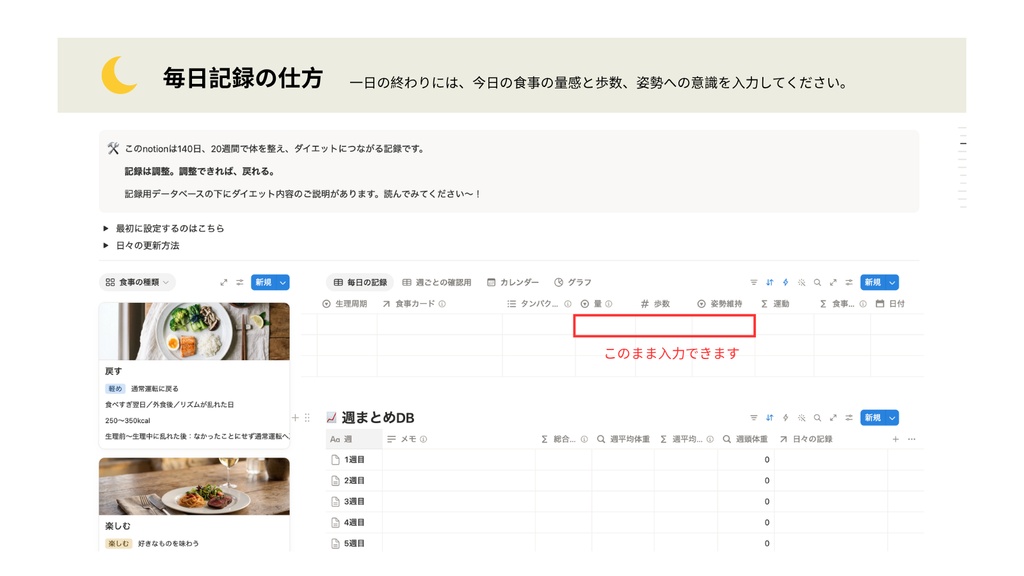
Task: Click the 運動 column header
Action: (775, 304)
